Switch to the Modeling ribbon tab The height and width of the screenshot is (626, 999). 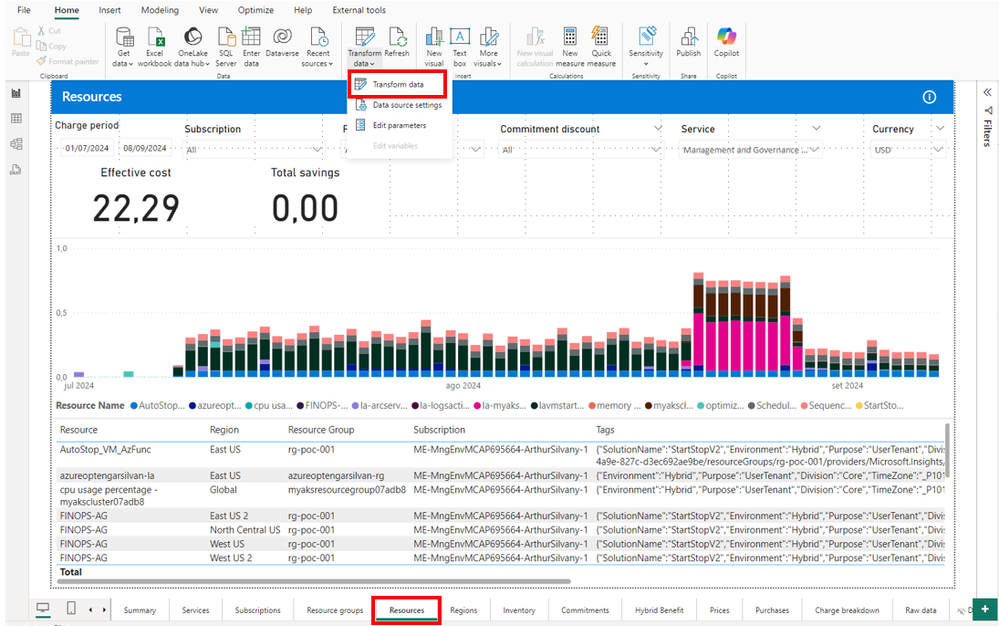160,10
